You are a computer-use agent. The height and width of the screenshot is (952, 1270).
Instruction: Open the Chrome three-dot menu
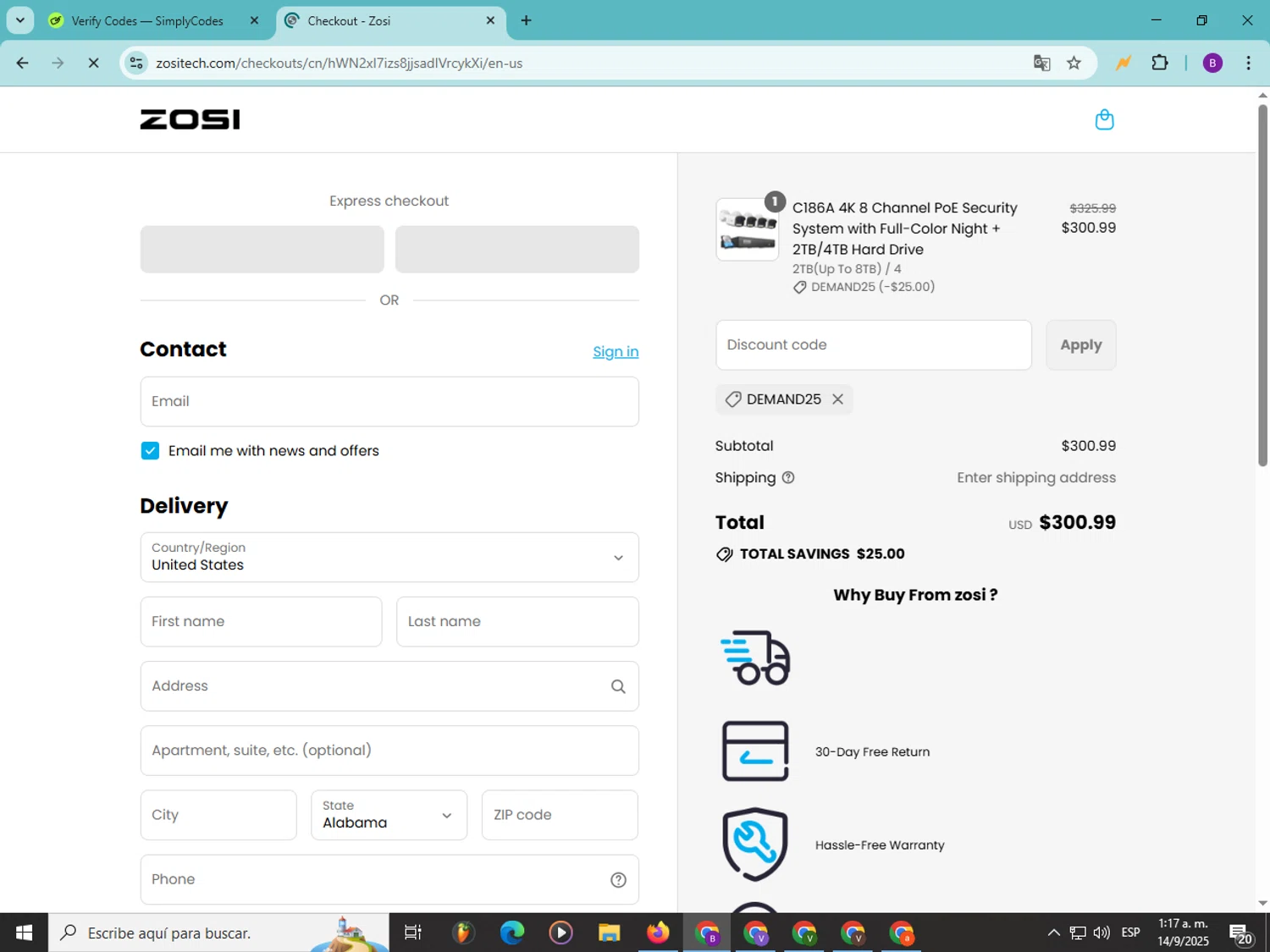(1248, 63)
